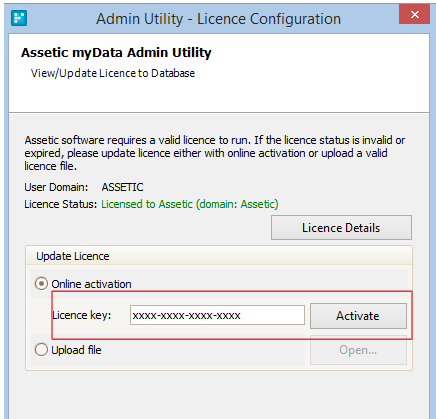Click the Assetic app icon in the title bar
Screen dimensions: 436x419
click(x=19, y=18)
